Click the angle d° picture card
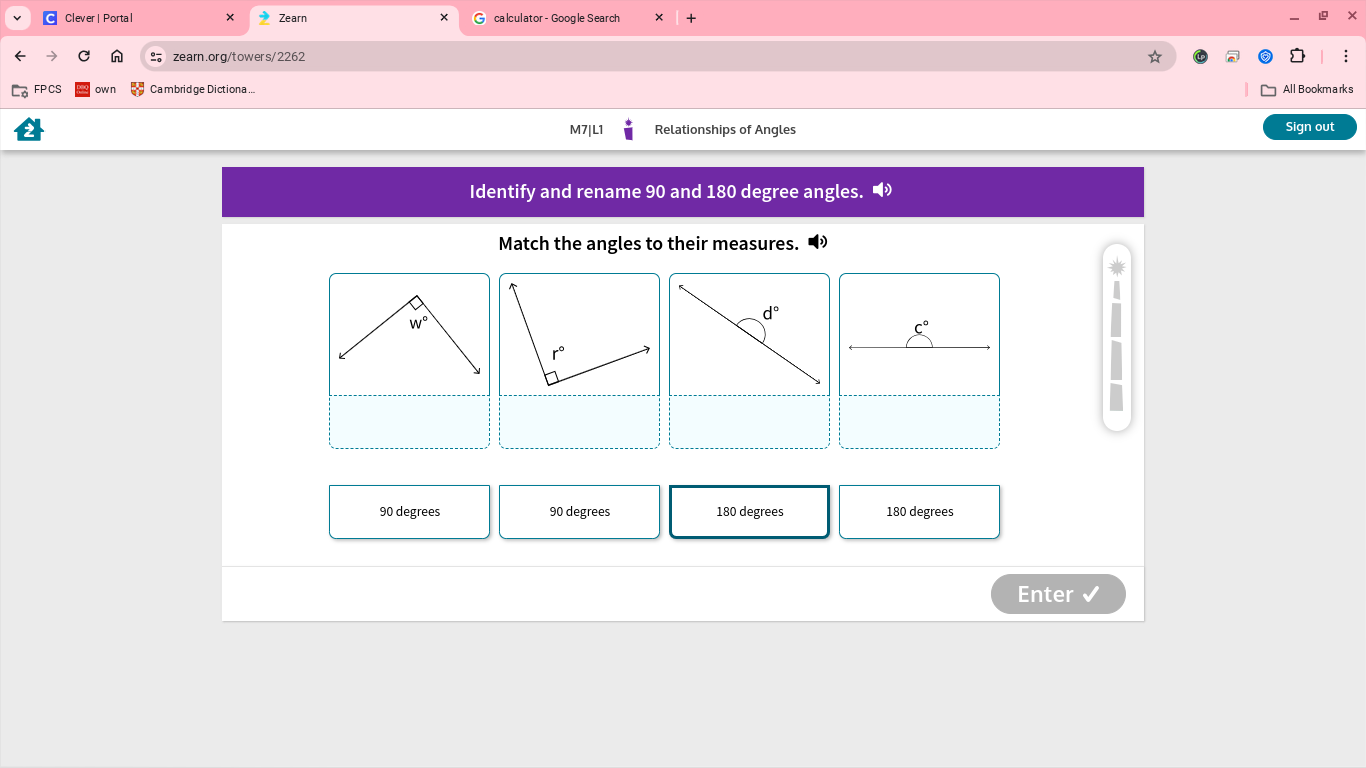Screen dimensions: 1366x768 coord(750,334)
